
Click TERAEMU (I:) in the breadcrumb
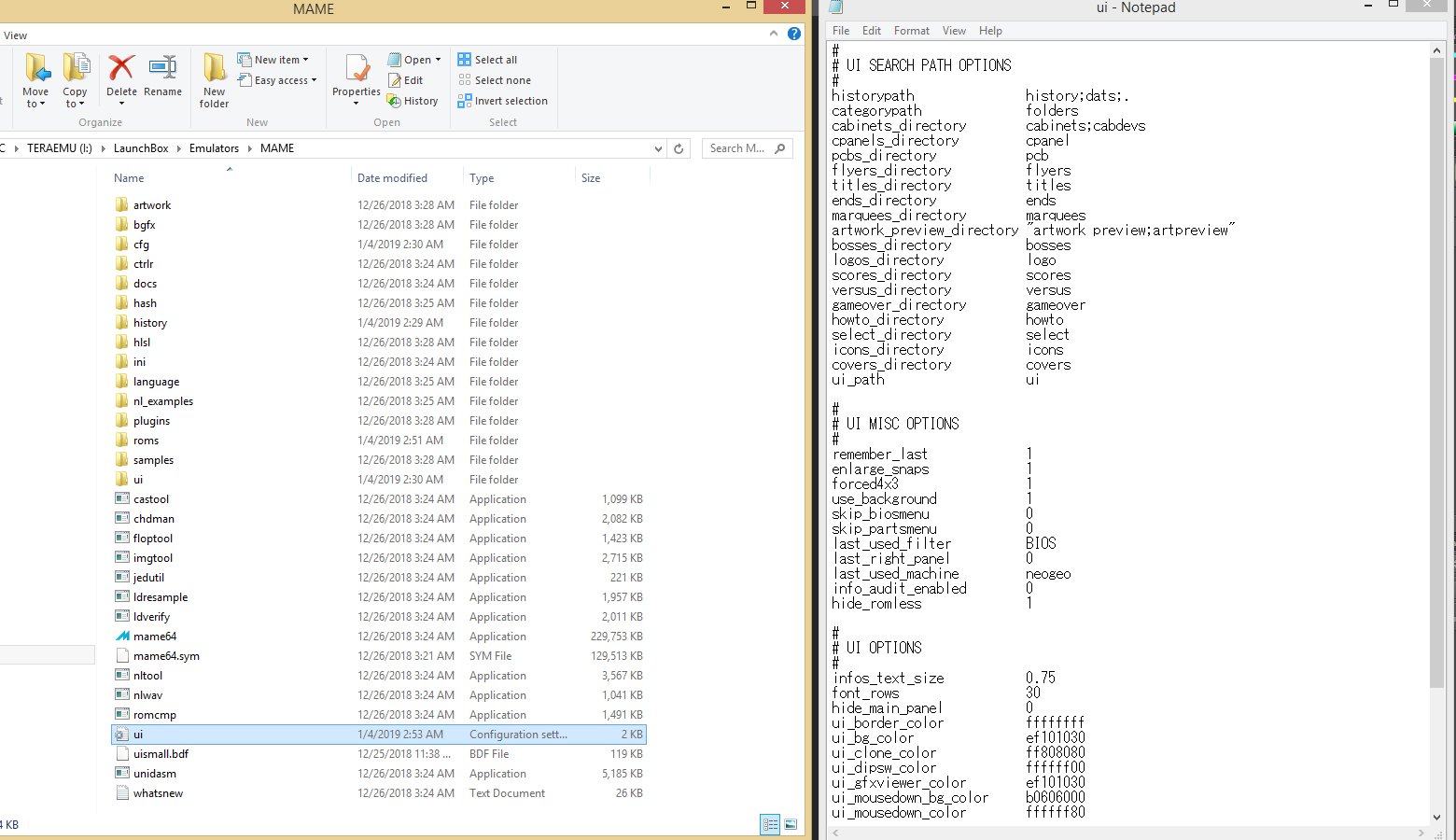click(60, 148)
